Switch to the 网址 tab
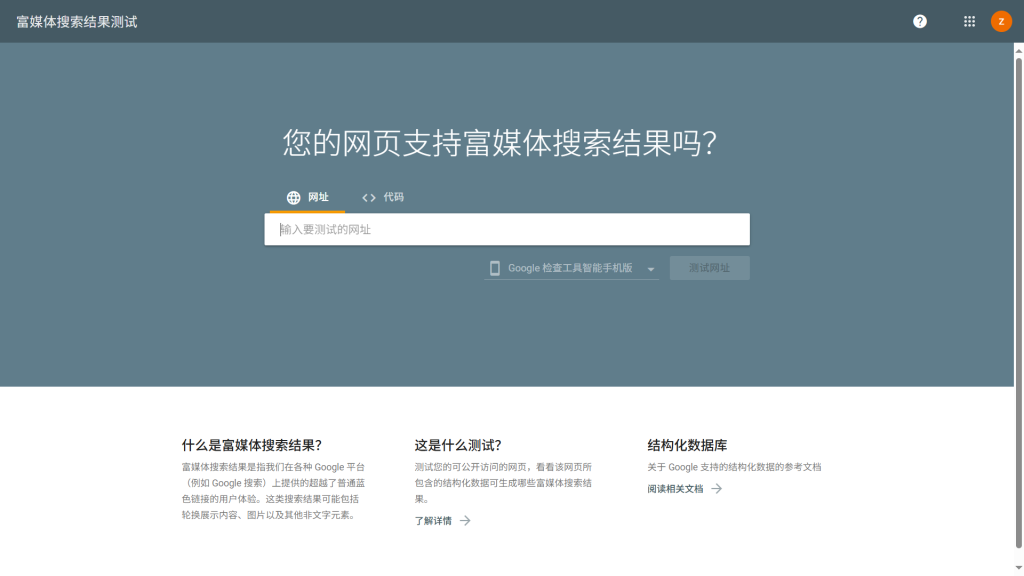 click(307, 197)
